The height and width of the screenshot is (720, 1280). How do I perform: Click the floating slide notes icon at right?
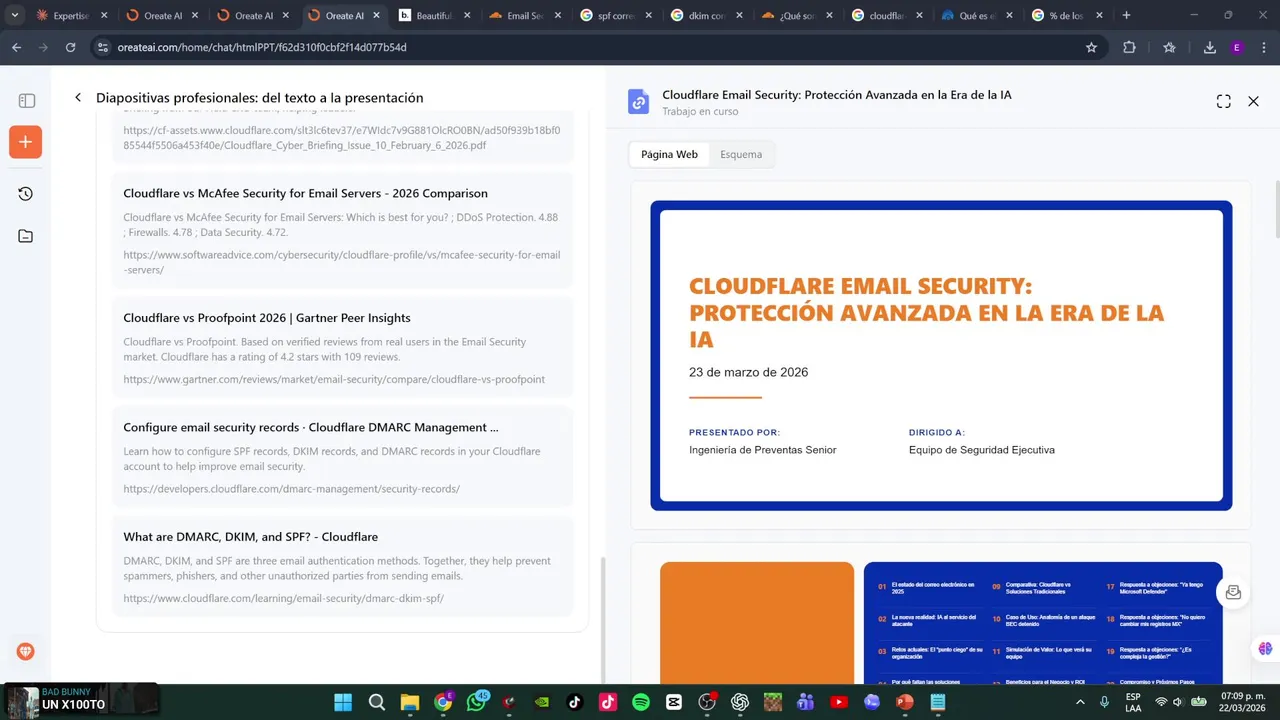click(1233, 593)
